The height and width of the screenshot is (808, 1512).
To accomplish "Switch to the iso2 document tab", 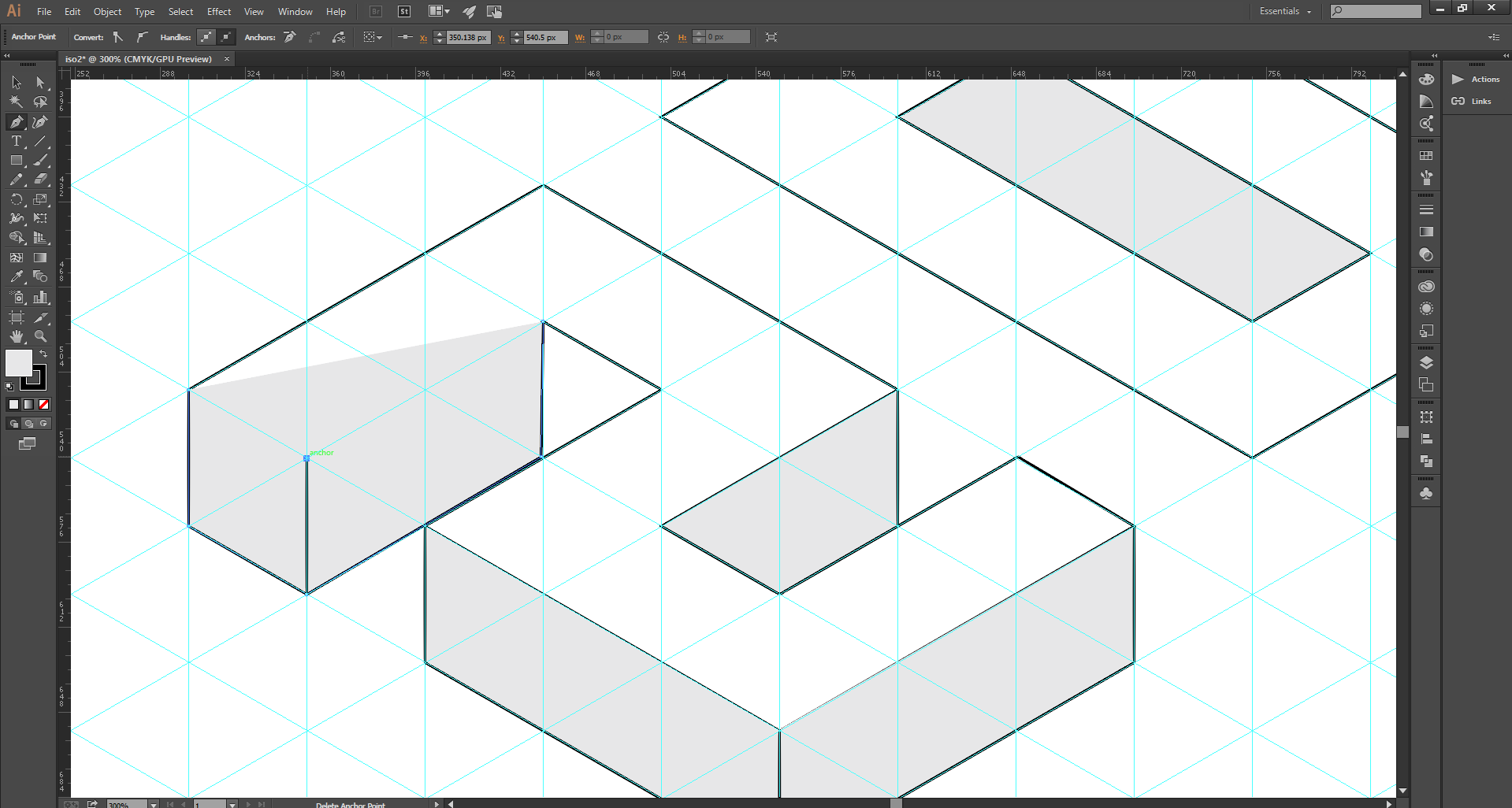I will click(x=139, y=59).
